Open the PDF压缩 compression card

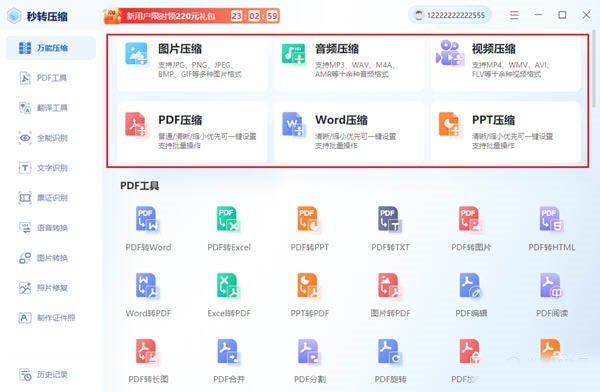tap(192, 132)
